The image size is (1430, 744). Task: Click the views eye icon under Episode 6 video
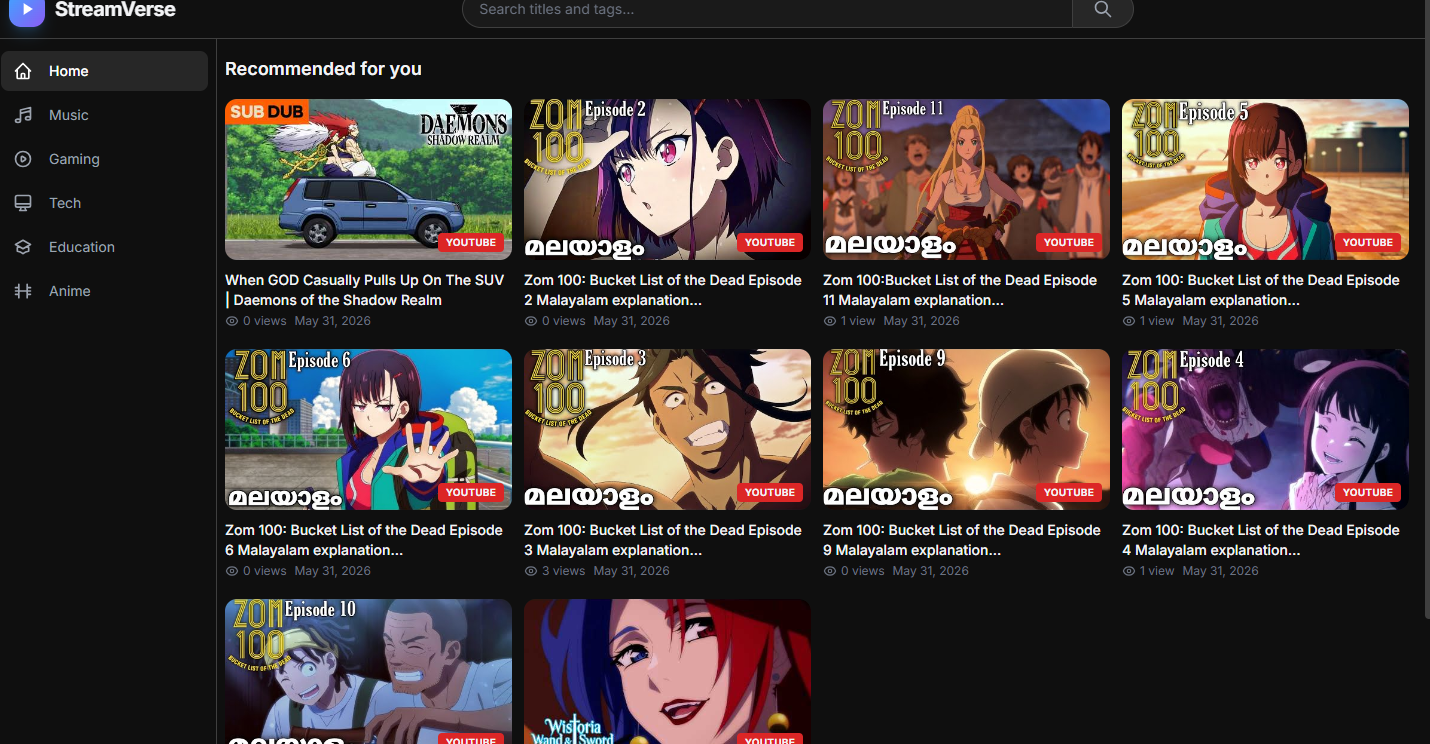(232, 571)
